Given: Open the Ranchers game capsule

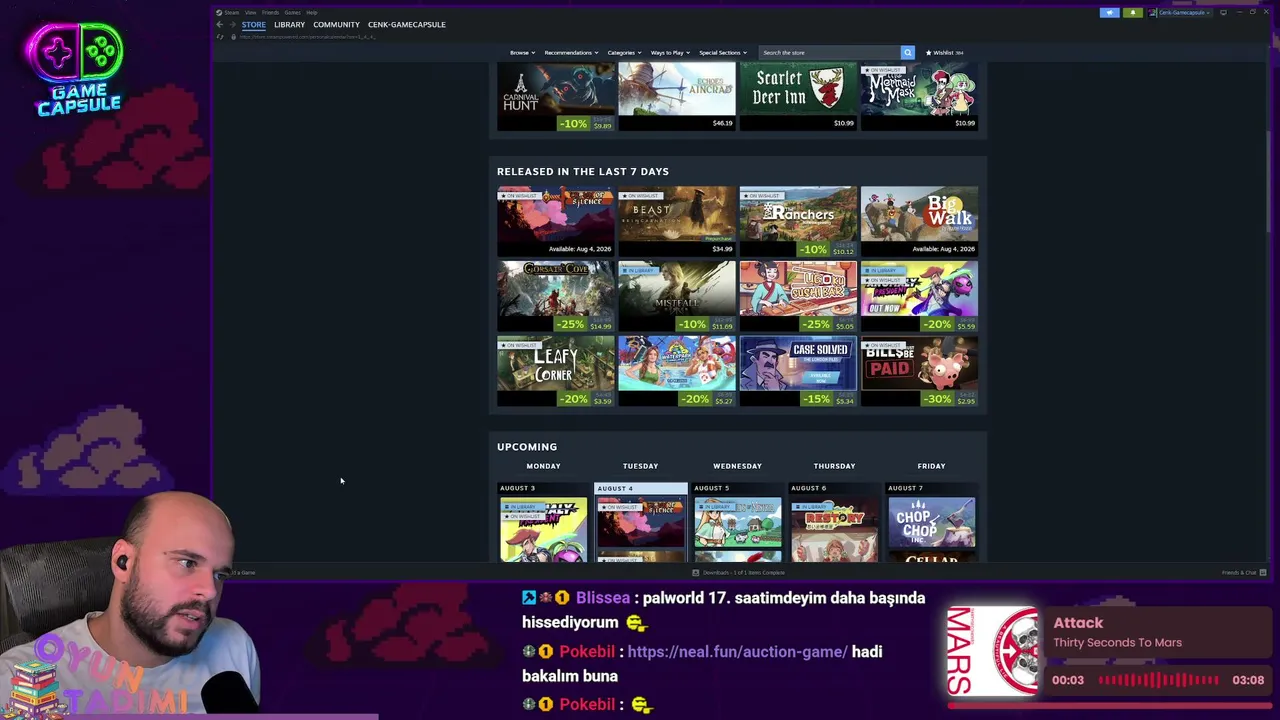Looking at the screenshot, I should [x=798, y=221].
